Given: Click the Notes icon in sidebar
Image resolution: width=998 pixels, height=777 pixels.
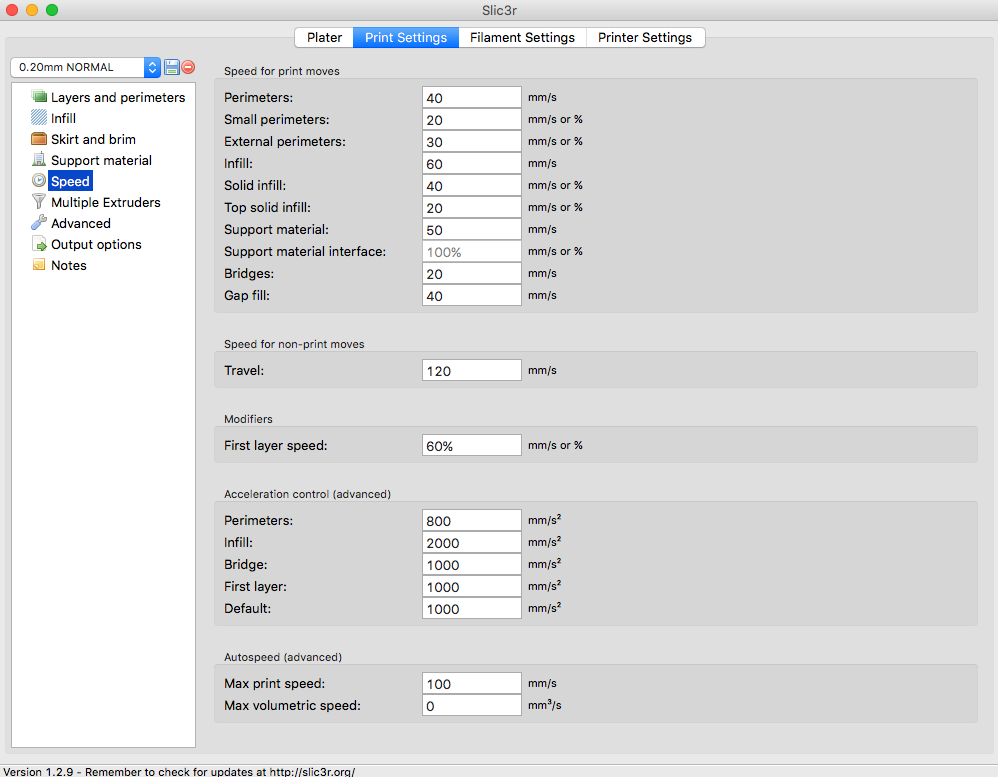Looking at the screenshot, I should [39, 265].
